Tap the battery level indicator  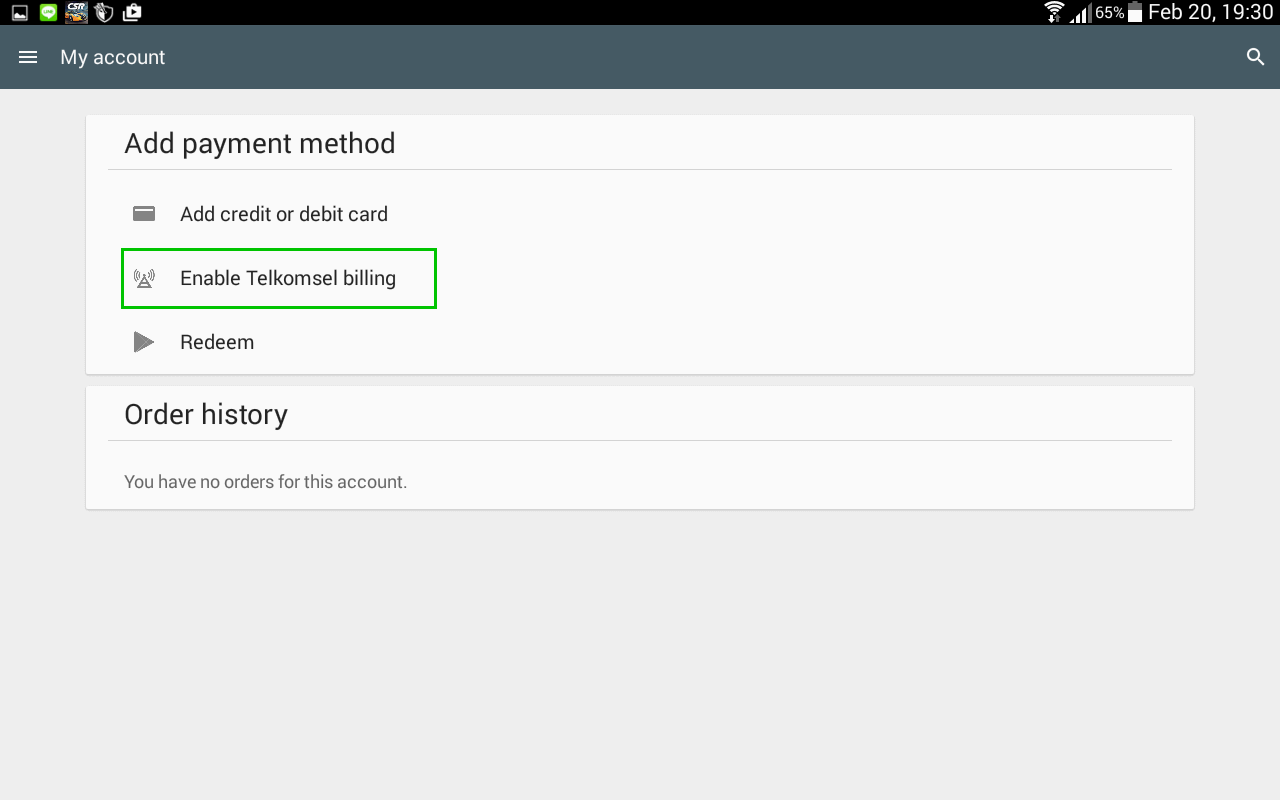(1134, 12)
